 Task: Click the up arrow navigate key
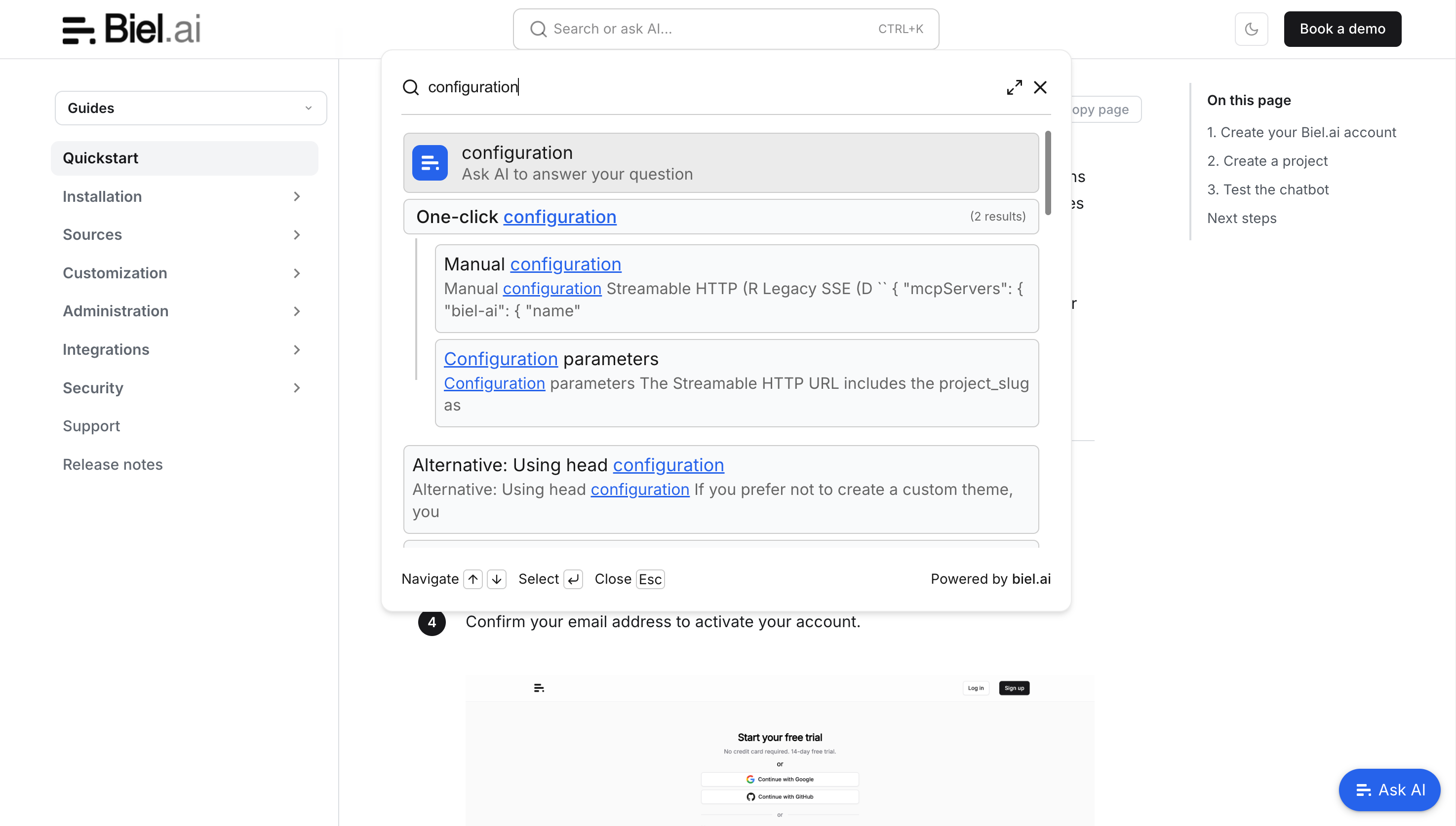point(473,579)
